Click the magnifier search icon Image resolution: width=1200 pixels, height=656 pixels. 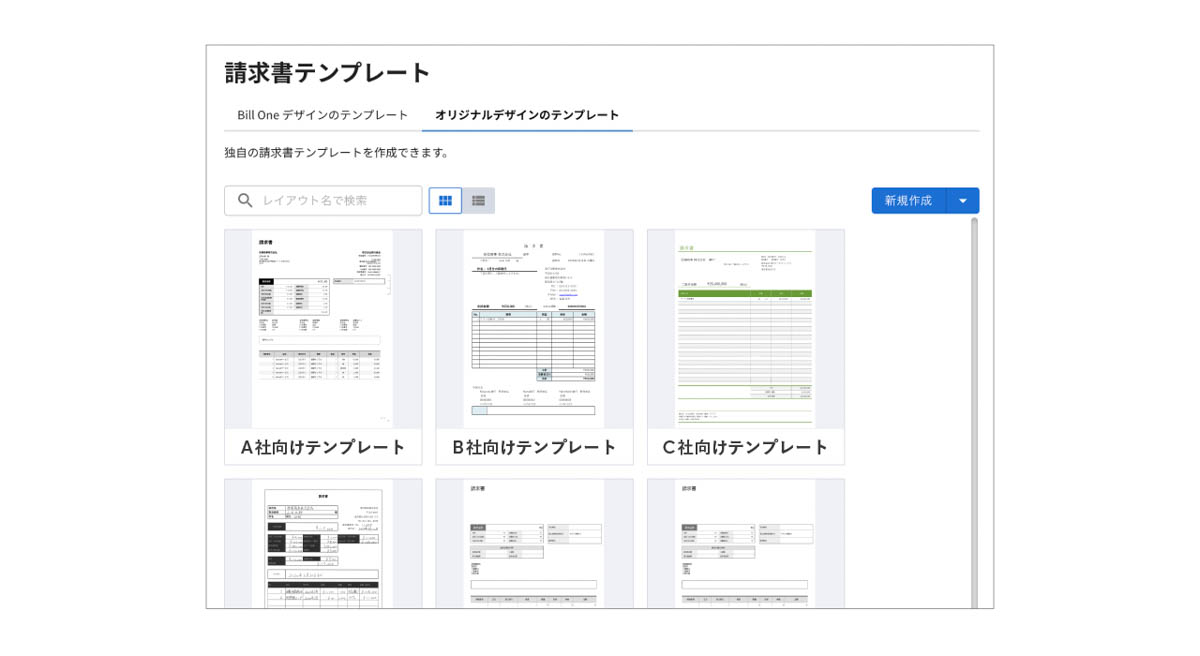click(x=245, y=201)
